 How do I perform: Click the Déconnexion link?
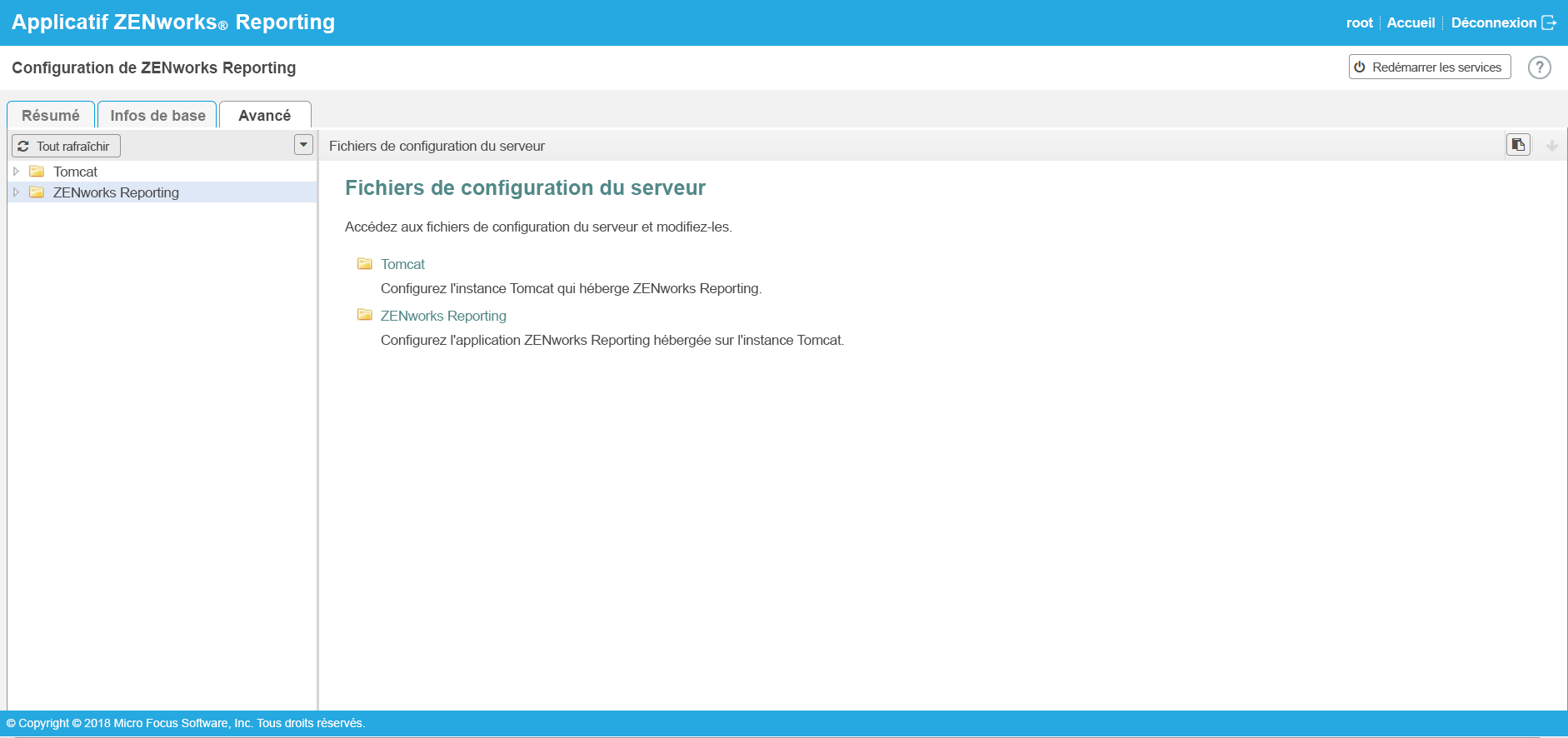pos(1494,22)
